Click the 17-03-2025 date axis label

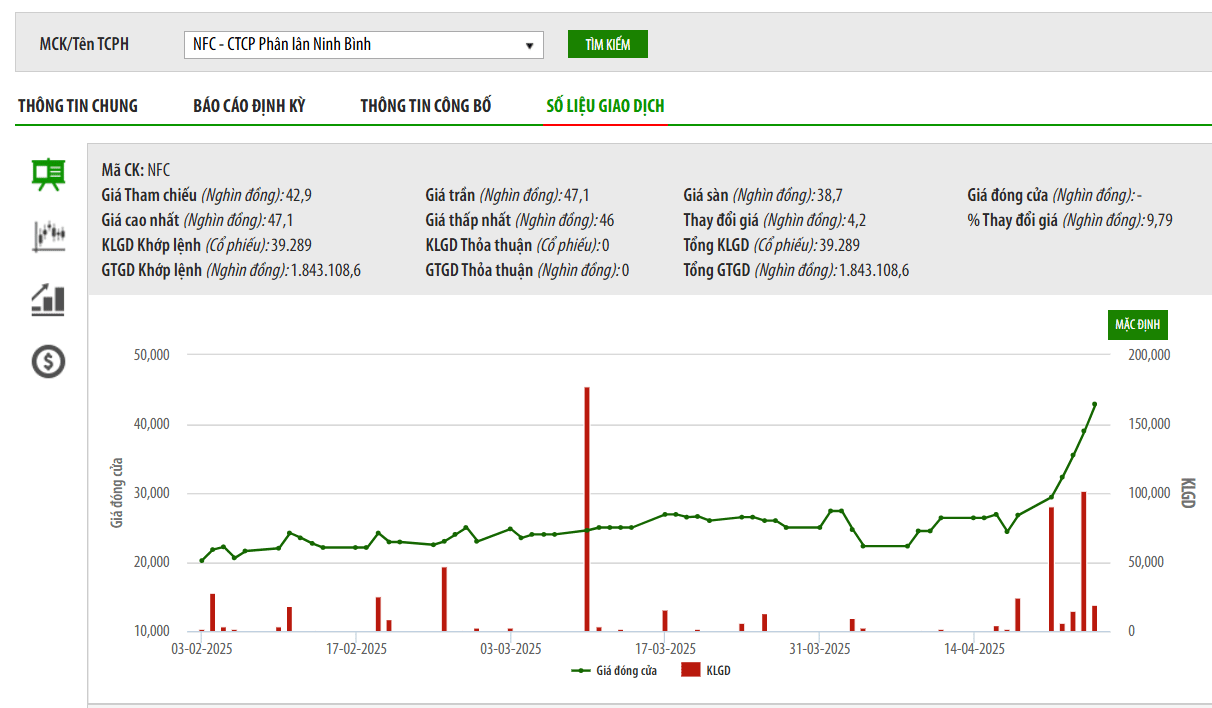click(x=666, y=649)
